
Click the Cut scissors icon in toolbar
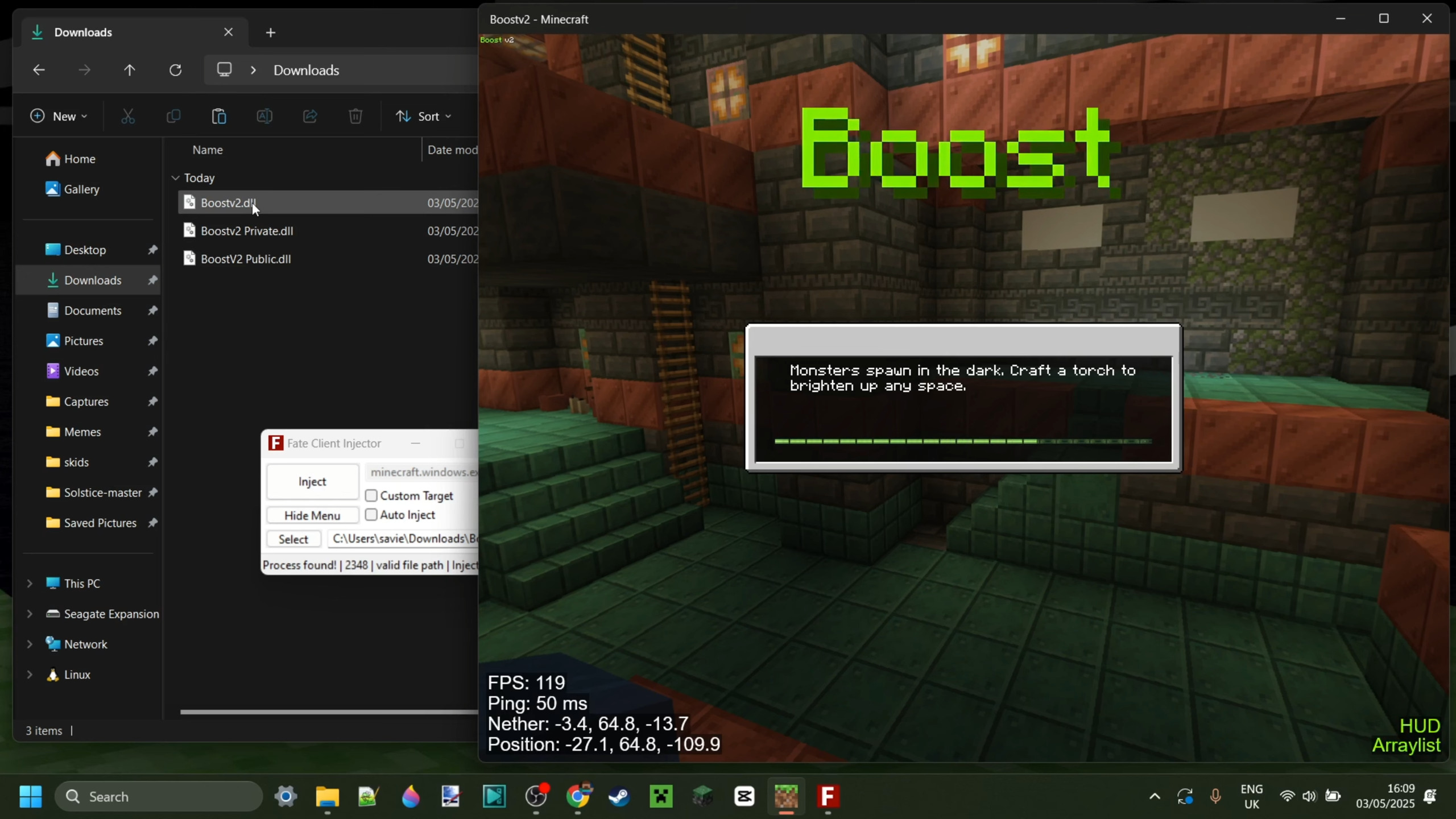pyautogui.click(x=128, y=116)
